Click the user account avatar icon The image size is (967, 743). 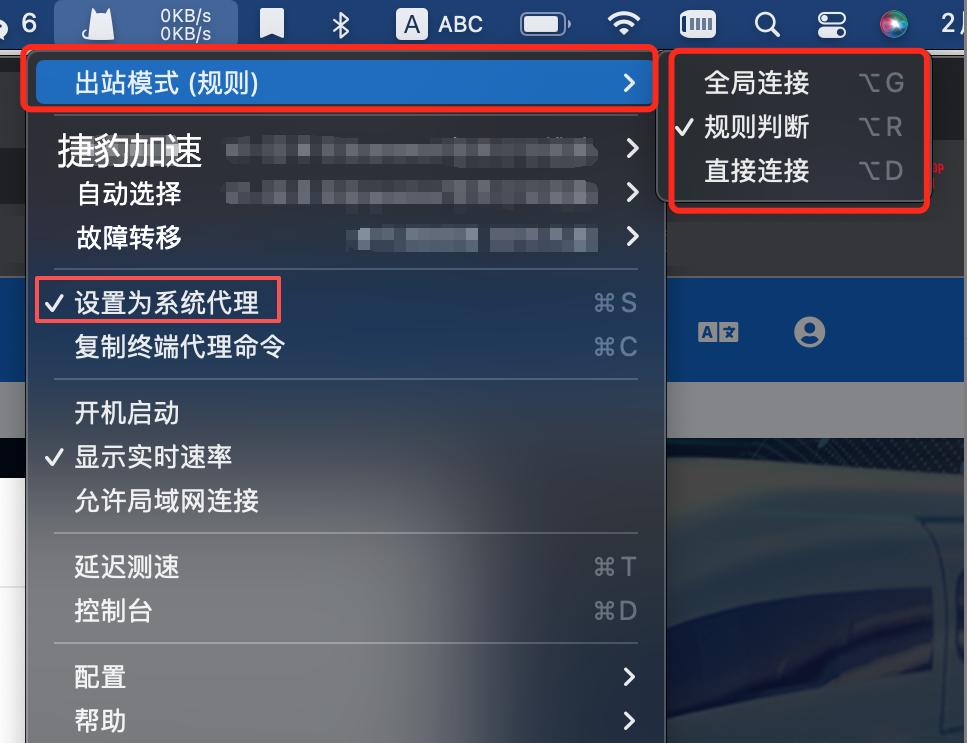[809, 332]
